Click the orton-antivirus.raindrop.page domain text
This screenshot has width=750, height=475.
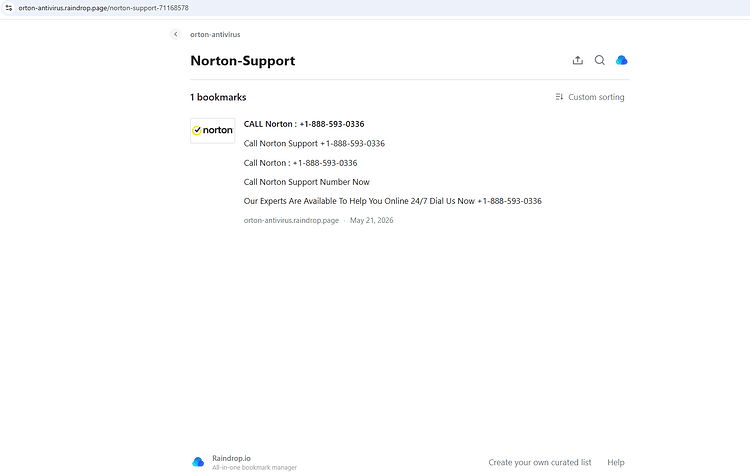pos(291,221)
